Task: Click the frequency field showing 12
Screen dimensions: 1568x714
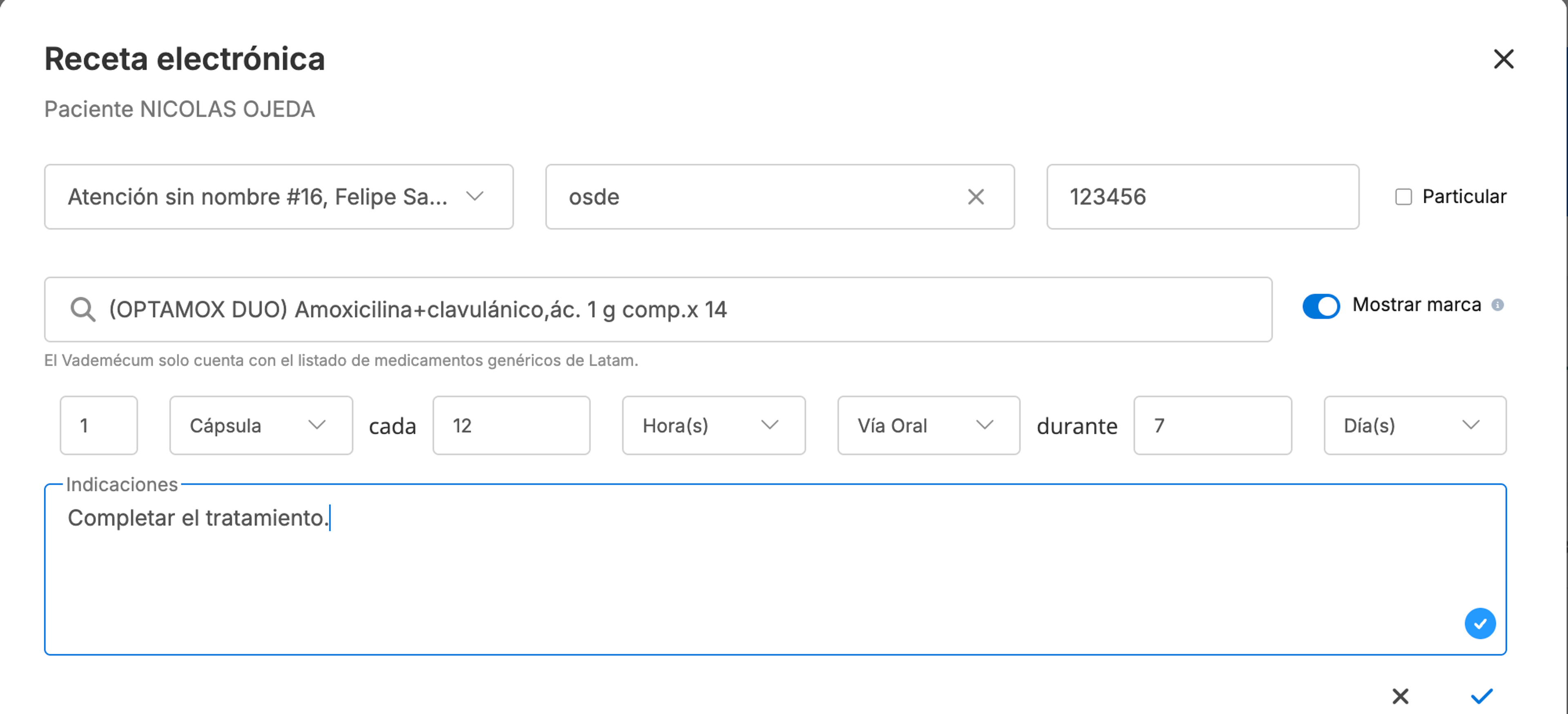Action: point(511,425)
